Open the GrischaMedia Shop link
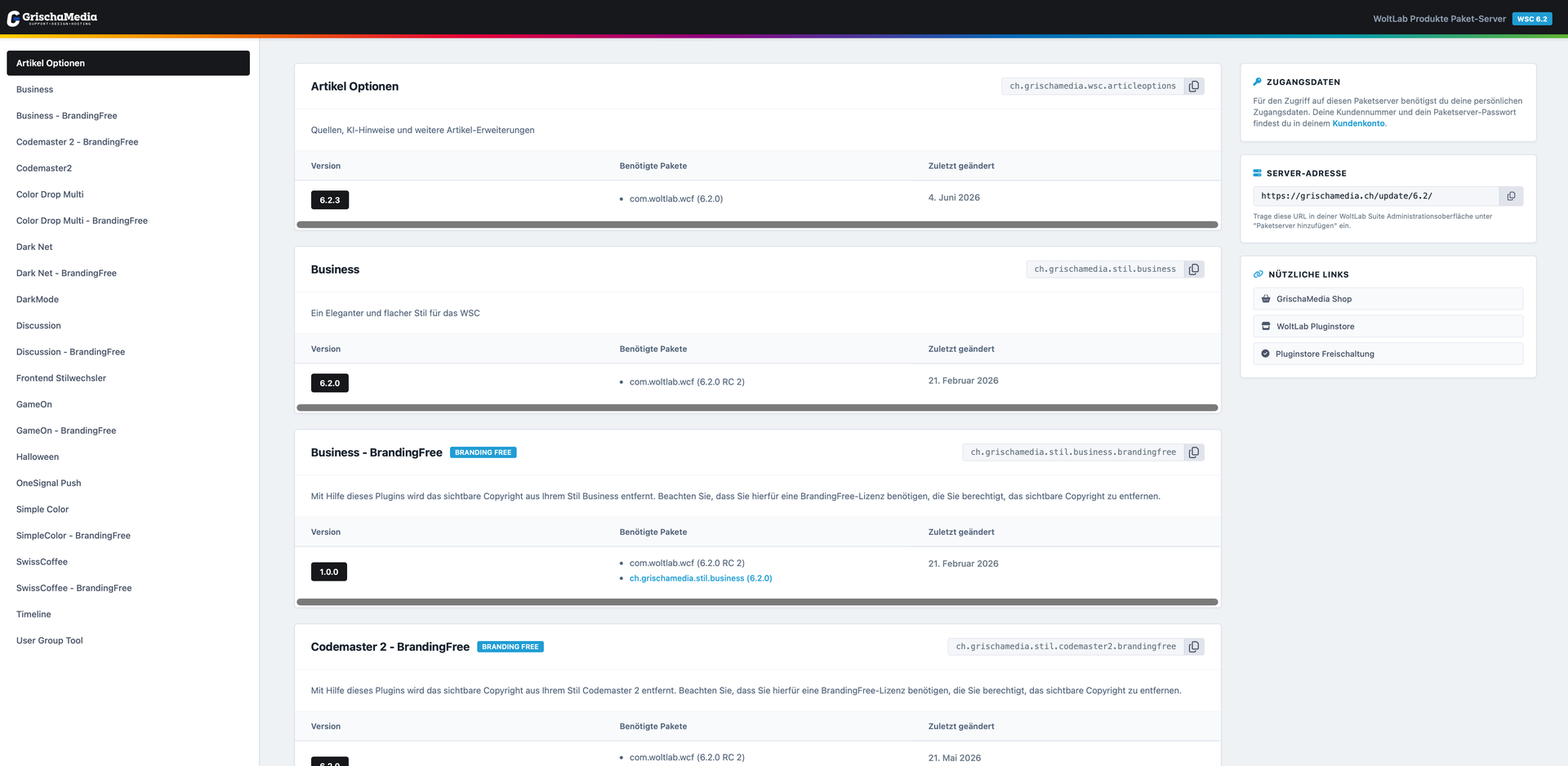Screen dimensions: 1568x766 [x=1388, y=299]
